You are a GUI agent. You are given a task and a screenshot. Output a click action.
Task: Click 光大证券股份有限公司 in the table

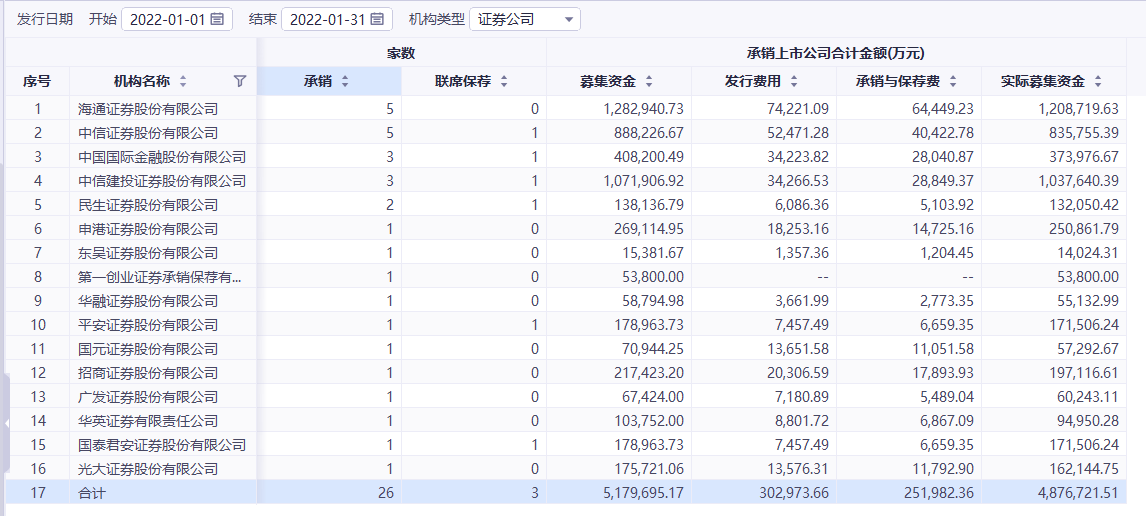pyautogui.click(x=148, y=468)
